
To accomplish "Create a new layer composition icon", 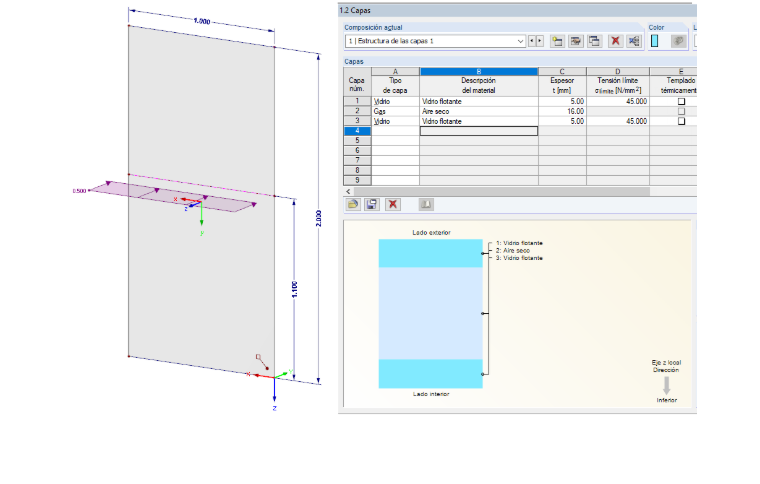I will pos(557,41).
